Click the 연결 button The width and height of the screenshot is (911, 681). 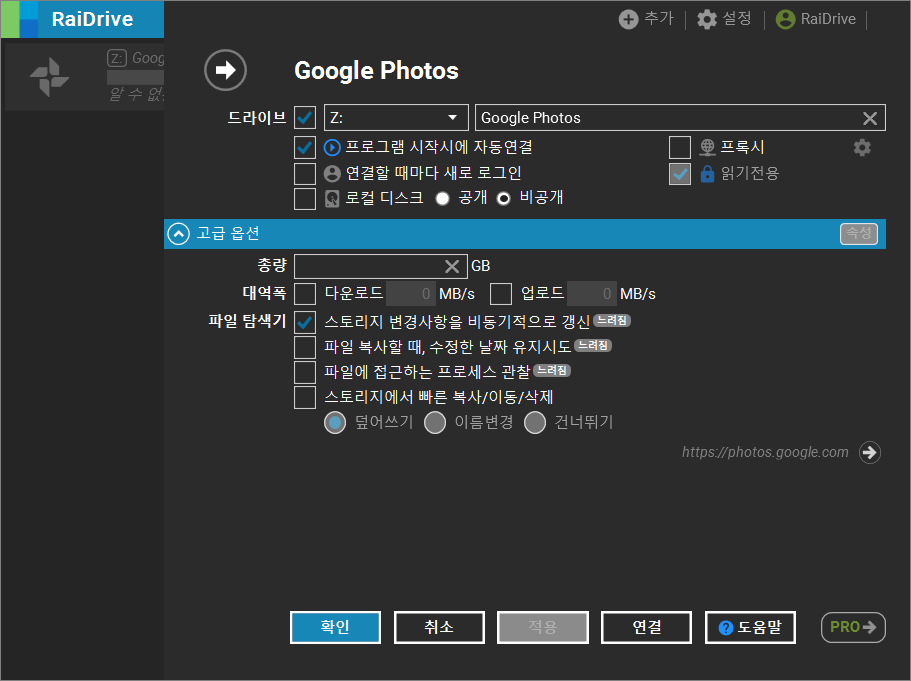pos(647,628)
